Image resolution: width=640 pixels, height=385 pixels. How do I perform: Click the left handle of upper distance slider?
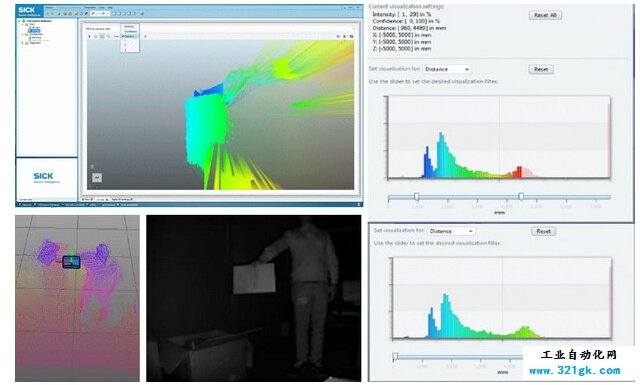tap(416, 197)
